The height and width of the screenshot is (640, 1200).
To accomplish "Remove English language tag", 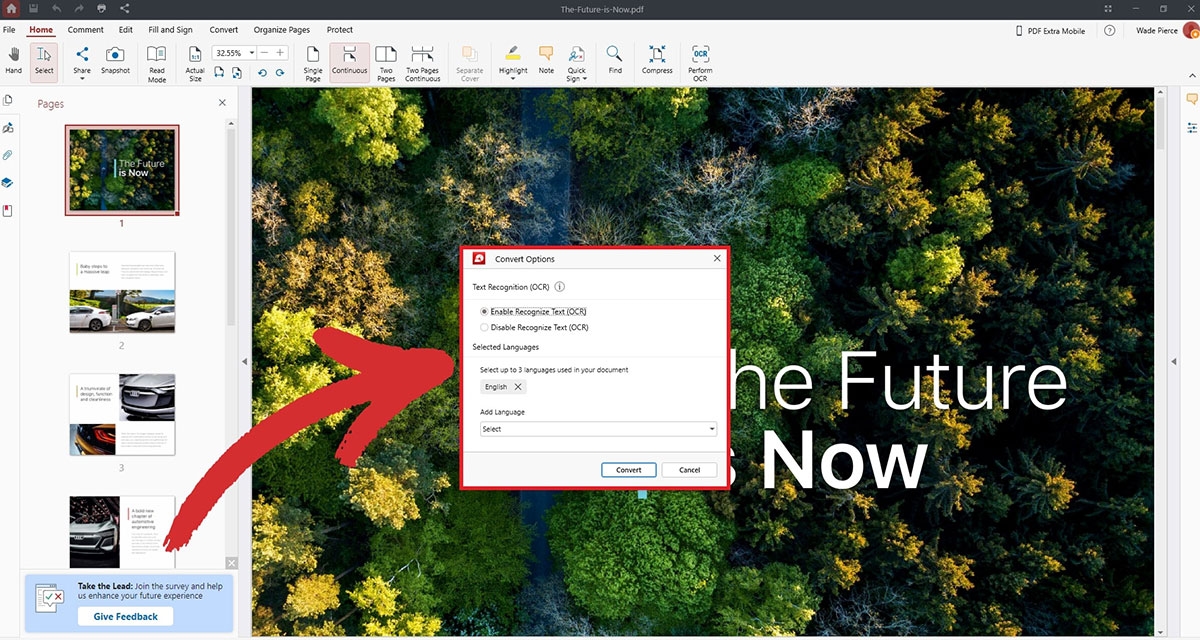I will (x=517, y=387).
